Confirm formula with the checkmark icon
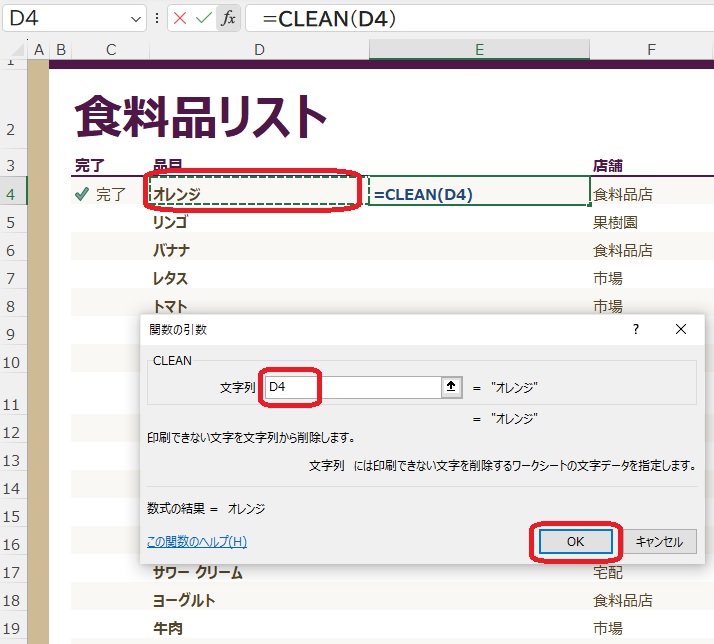 (204, 18)
